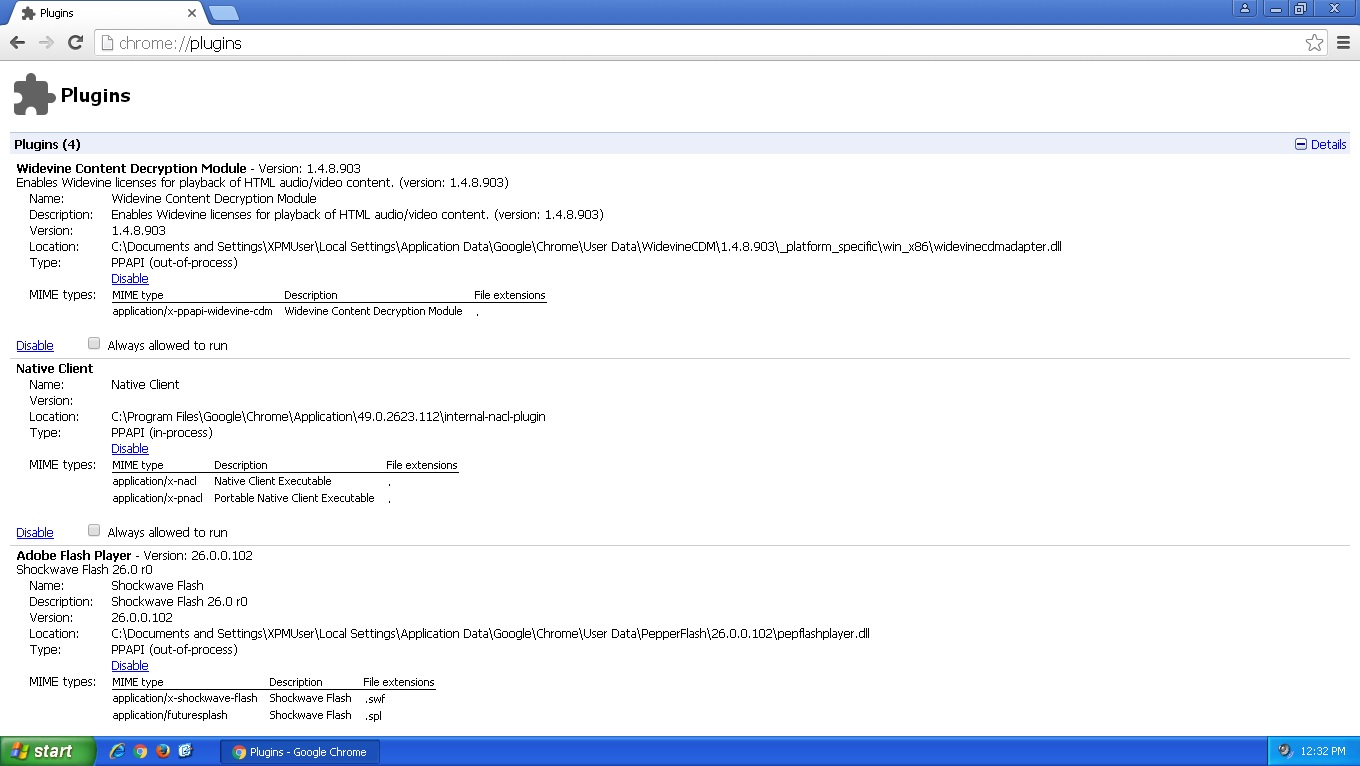Click the page icon in the address bar

point(106,43)
